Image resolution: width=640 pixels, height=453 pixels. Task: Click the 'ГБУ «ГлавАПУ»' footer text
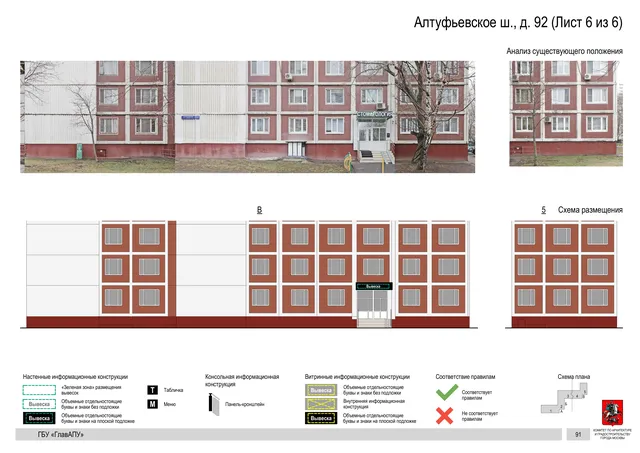pyautogui.click(x=60, y=435)
